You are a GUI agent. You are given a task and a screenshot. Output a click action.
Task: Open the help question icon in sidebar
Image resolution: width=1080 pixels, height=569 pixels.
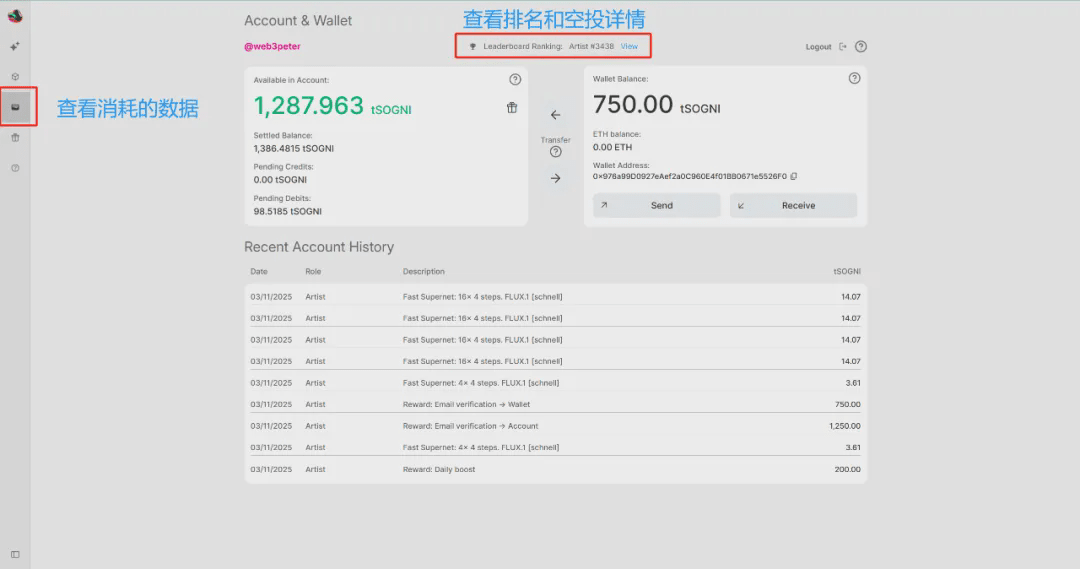pos(15,168)
